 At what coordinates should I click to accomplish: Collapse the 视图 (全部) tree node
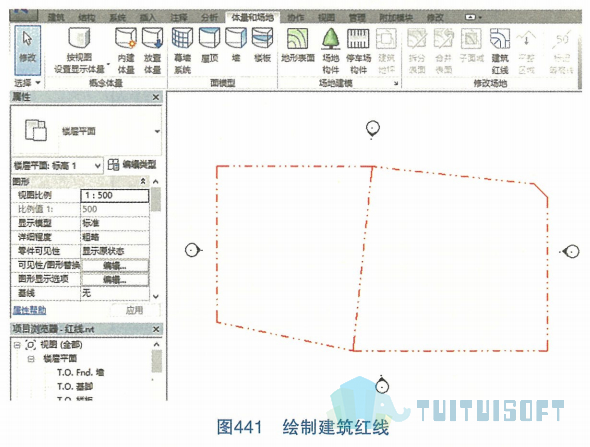(x=17, y=345)
